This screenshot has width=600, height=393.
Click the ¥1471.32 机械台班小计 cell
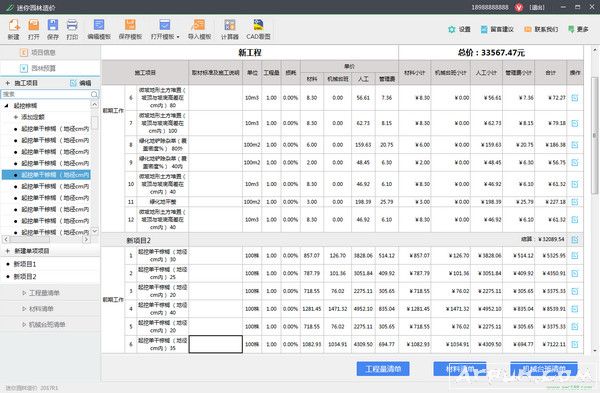click(x=451, y=309)
